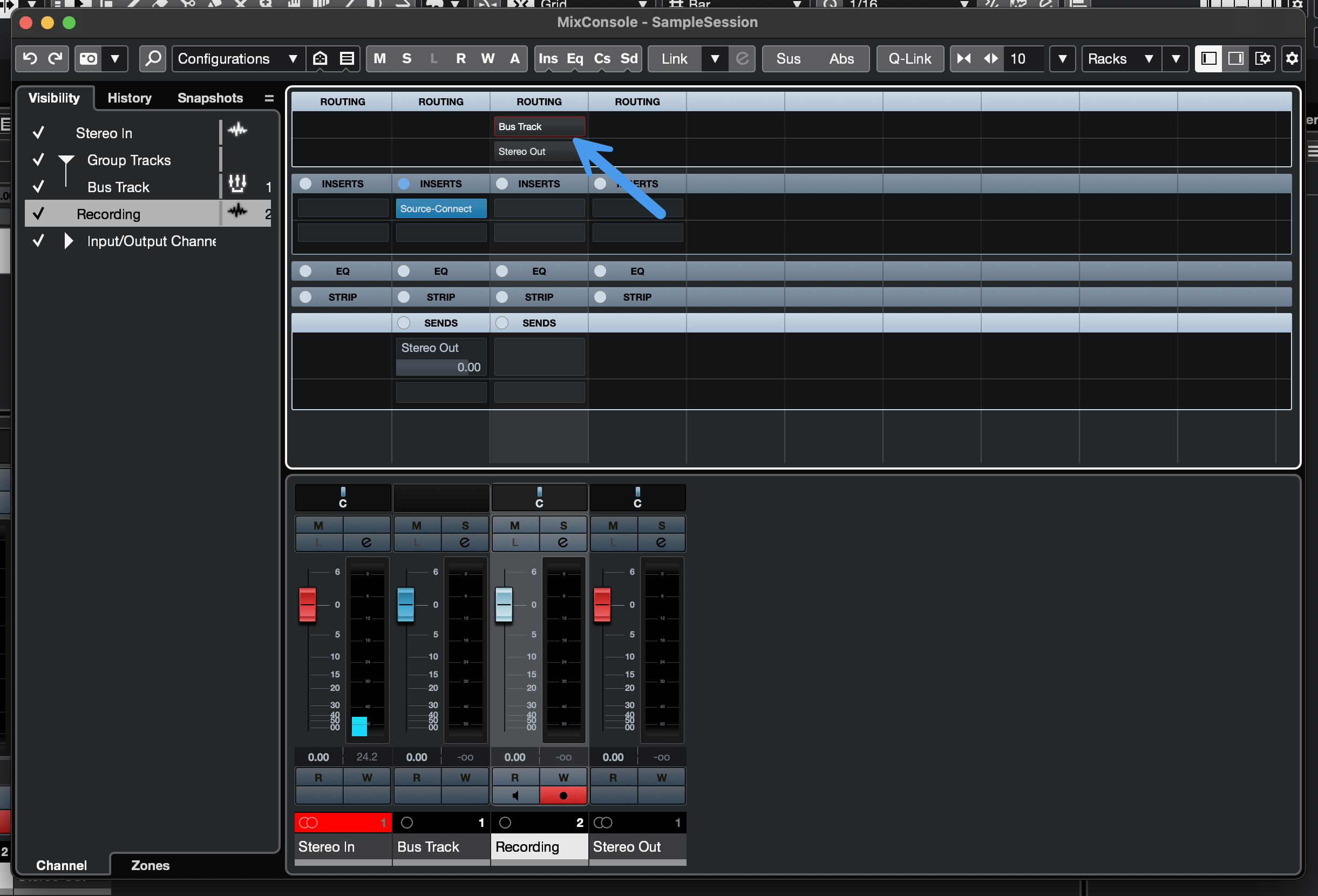
Task: Click the Sus button
Action: click(788, 58)
